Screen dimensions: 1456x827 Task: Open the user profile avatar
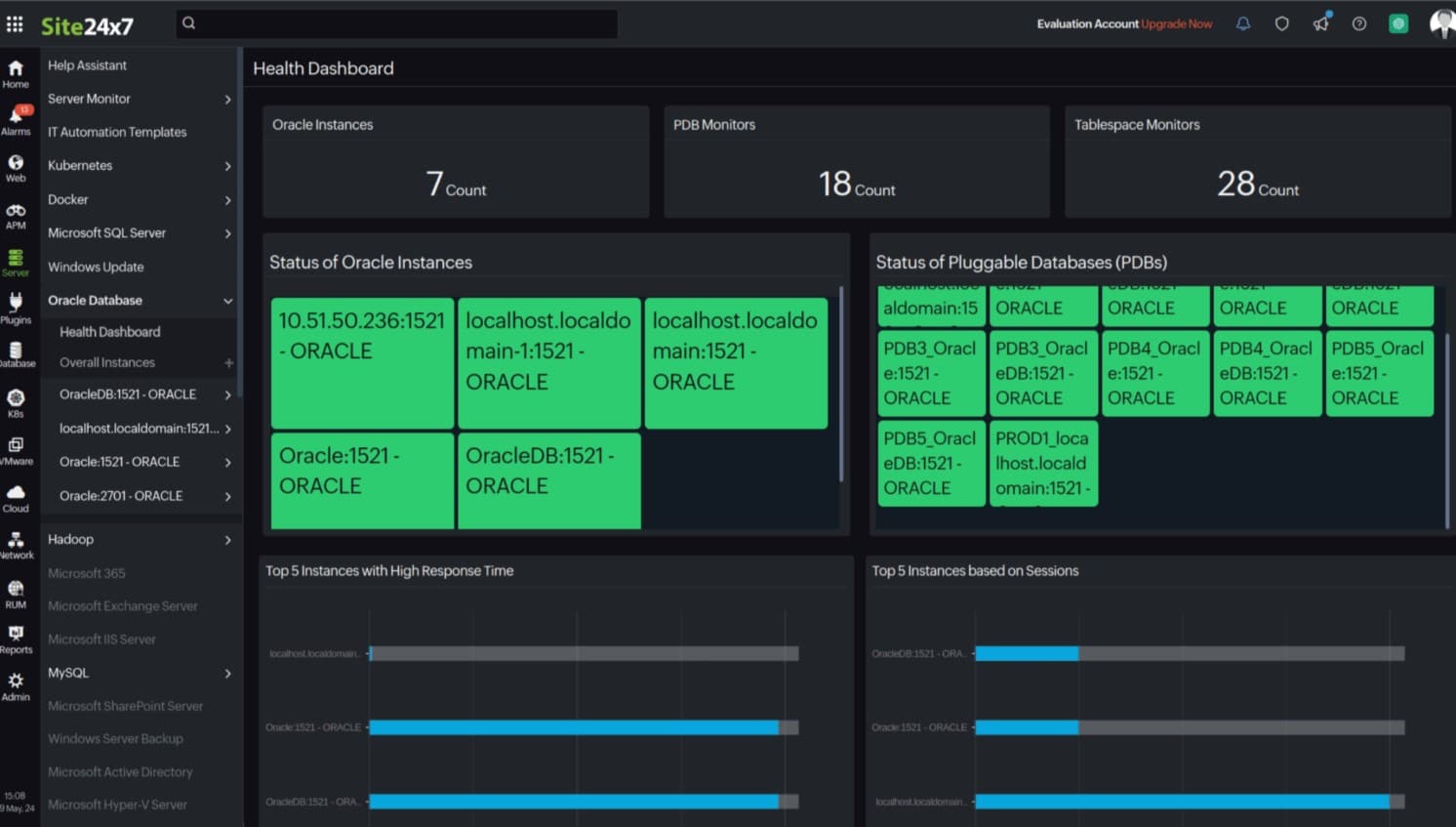coord(1442,23)
